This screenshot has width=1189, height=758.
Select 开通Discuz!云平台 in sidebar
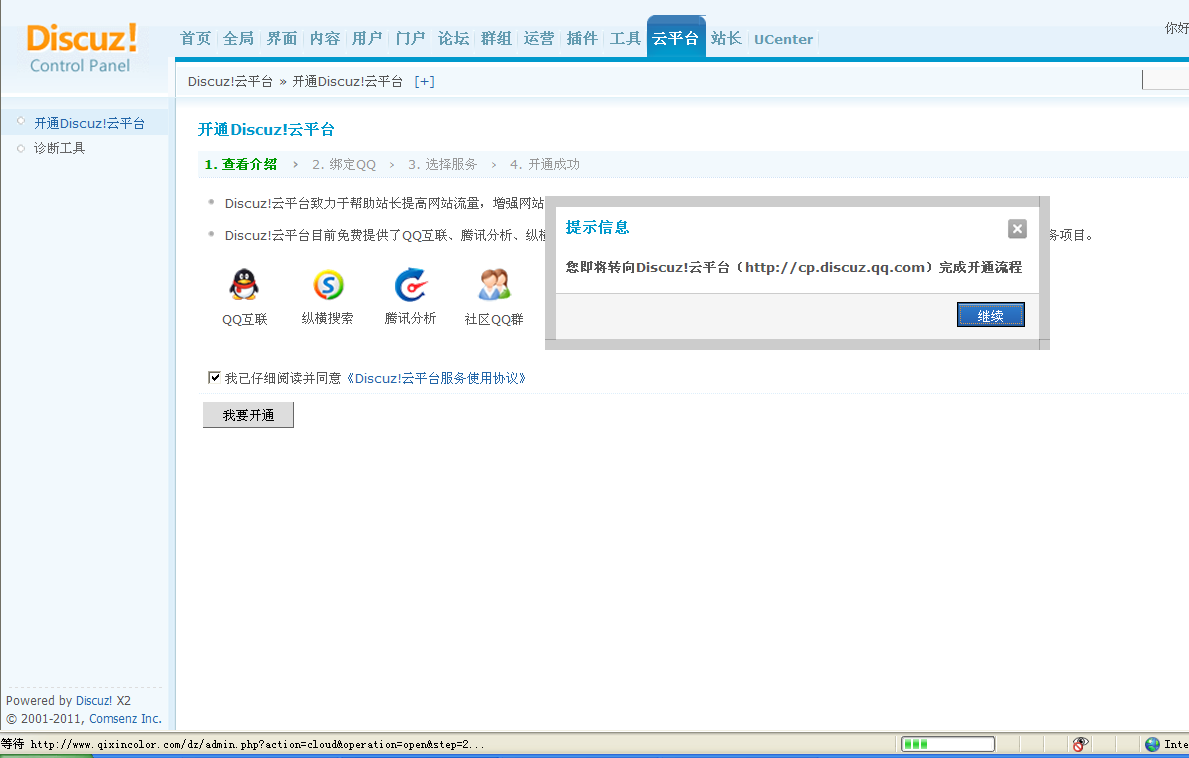coord(89,123)
